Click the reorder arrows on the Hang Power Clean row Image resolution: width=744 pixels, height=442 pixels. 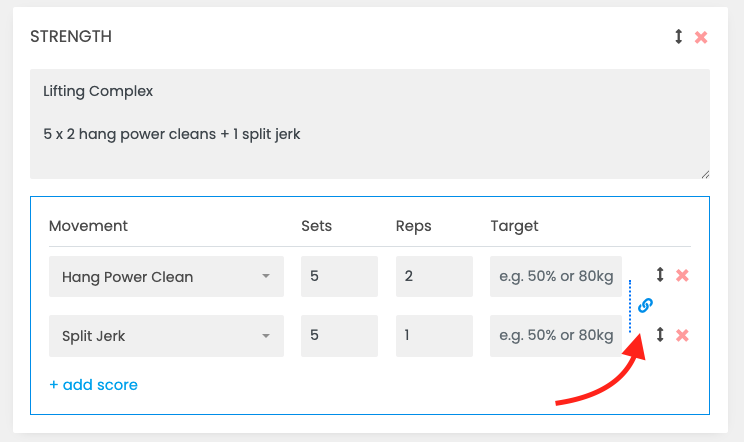pyautogui.click(x=660, y=275)
